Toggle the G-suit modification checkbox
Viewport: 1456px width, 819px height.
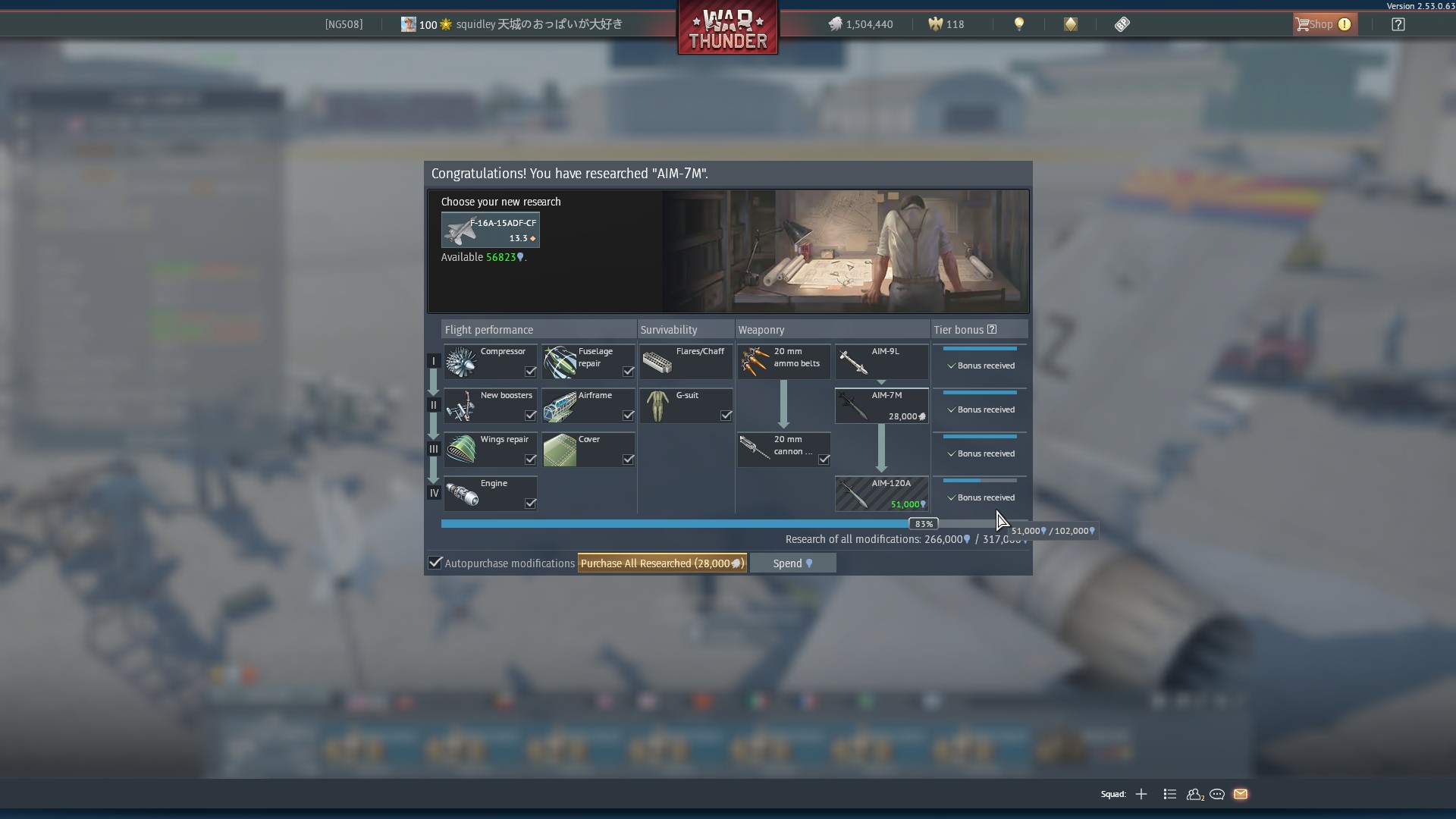click(726, 416)
